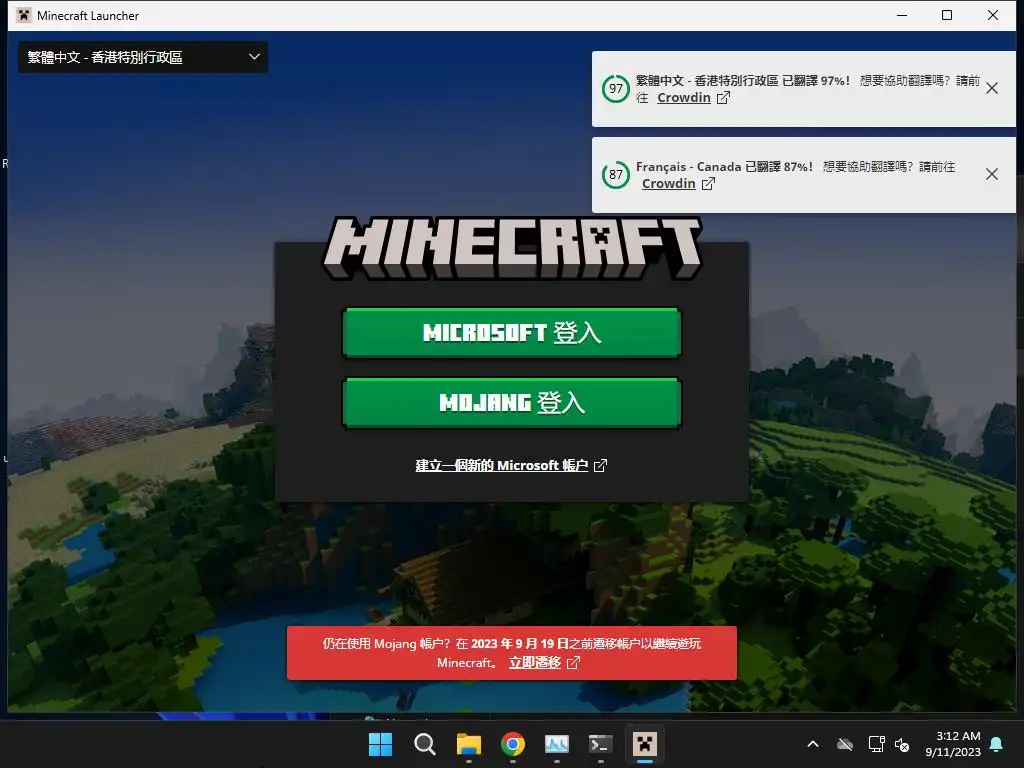Show hidden system tray icons
1024x768 pixels.
(x=813, y=744)
